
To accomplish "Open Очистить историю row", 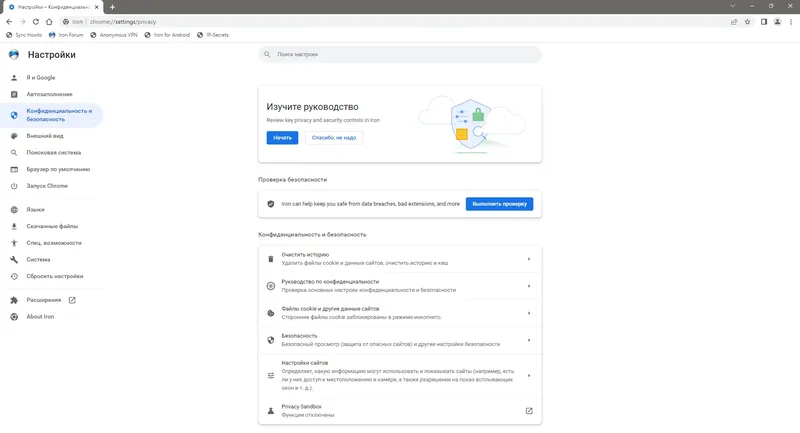I will click(400, 259).
